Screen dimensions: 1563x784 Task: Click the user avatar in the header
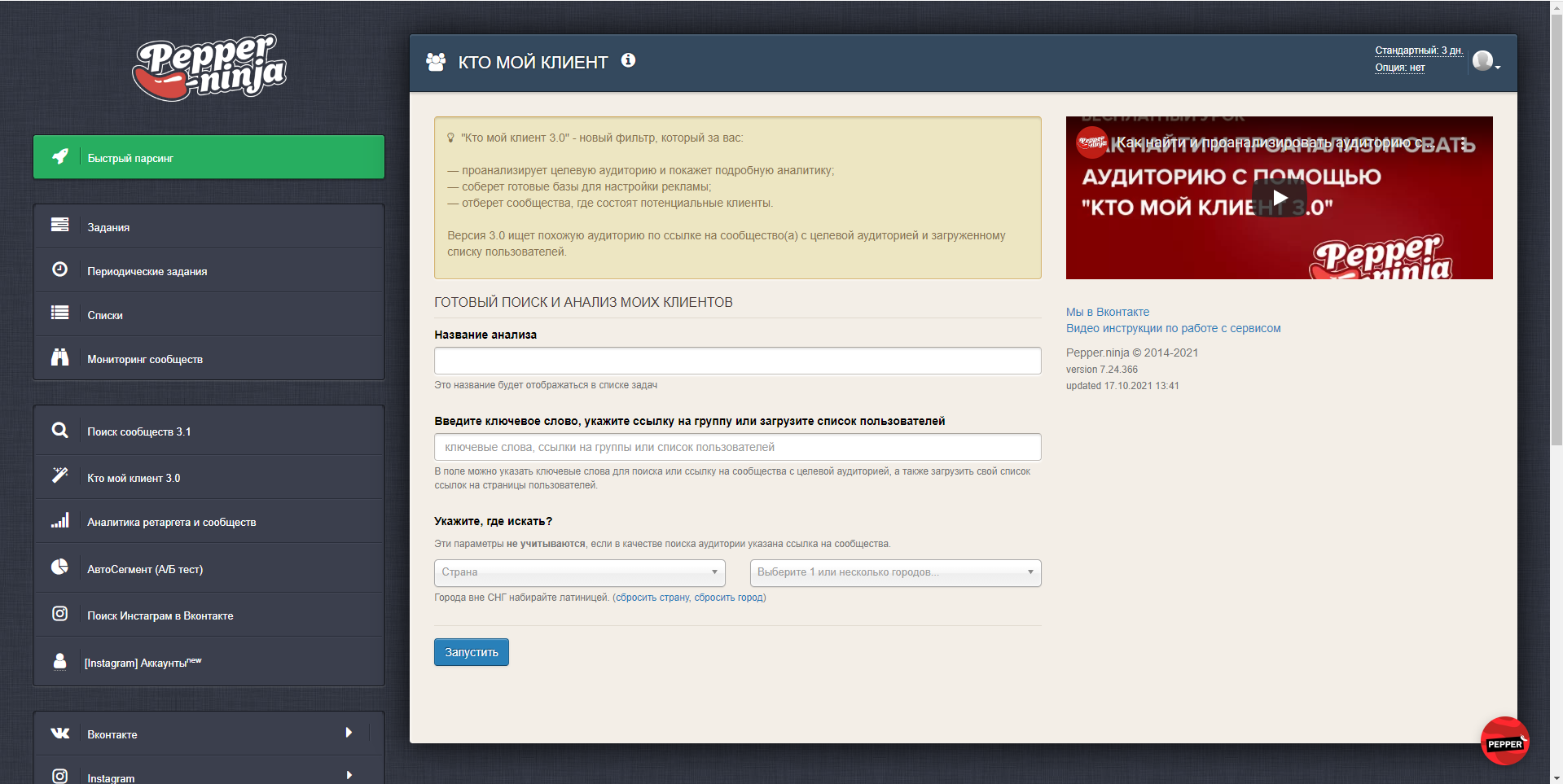point(1483,60)
